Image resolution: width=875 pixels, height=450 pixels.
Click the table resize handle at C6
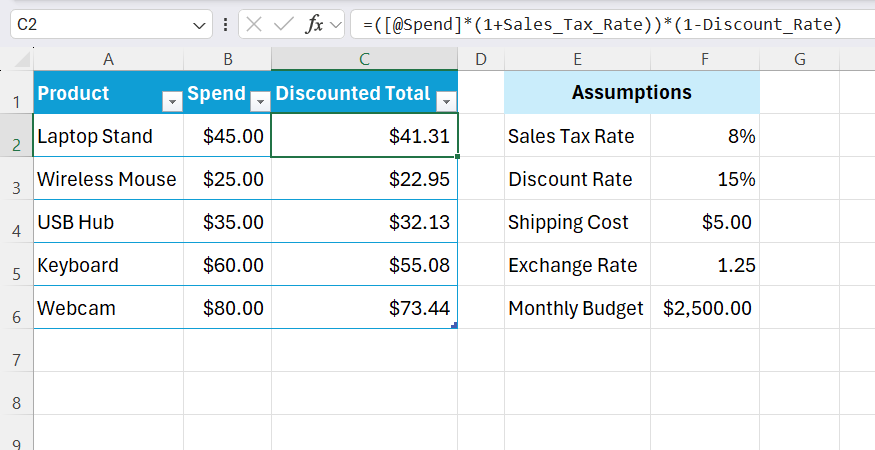point(455,325)
